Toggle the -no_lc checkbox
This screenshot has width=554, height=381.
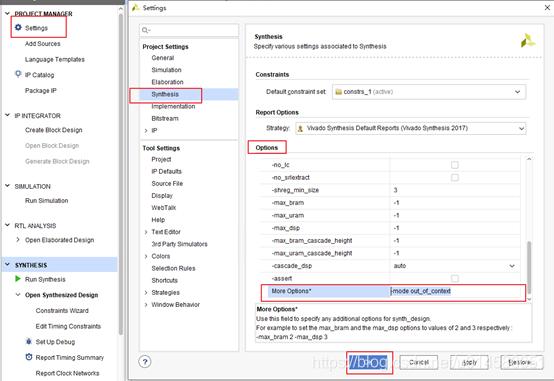coord(455,165)
